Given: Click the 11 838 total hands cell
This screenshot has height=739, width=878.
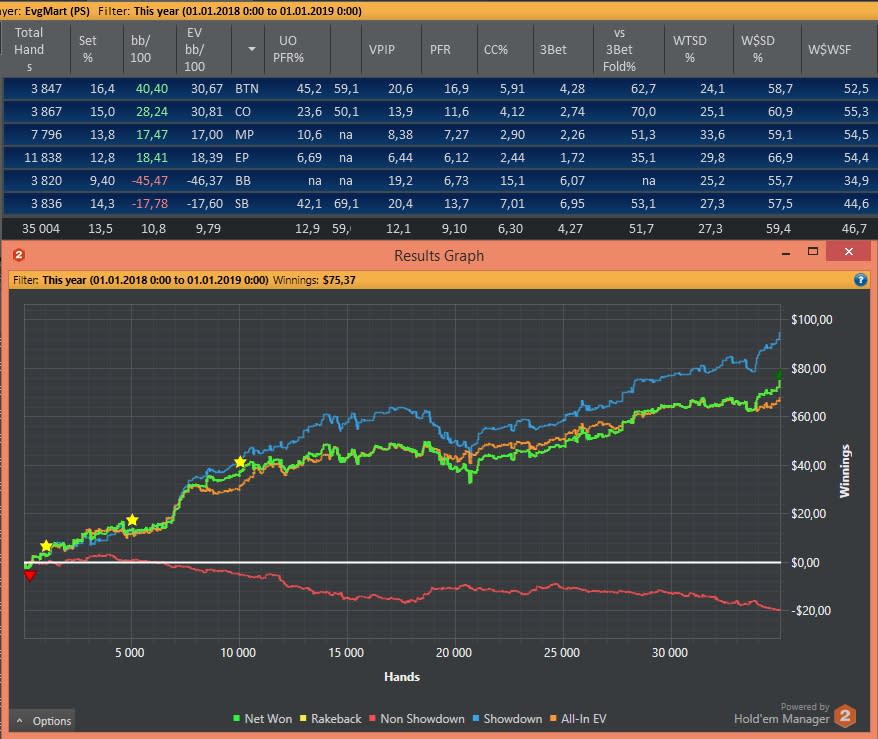Looking at the screenshot, I should pos(43,157).
